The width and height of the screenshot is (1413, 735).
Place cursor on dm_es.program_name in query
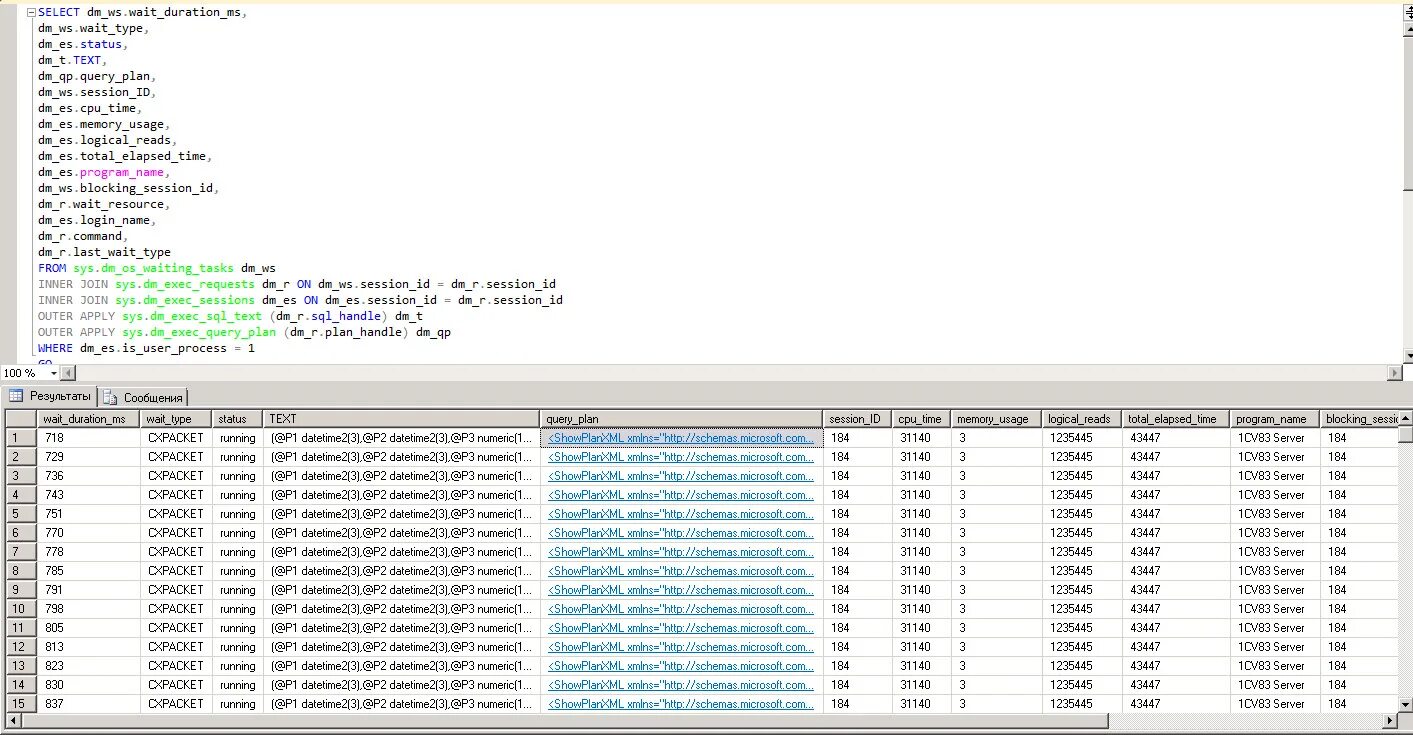(101, 172)
